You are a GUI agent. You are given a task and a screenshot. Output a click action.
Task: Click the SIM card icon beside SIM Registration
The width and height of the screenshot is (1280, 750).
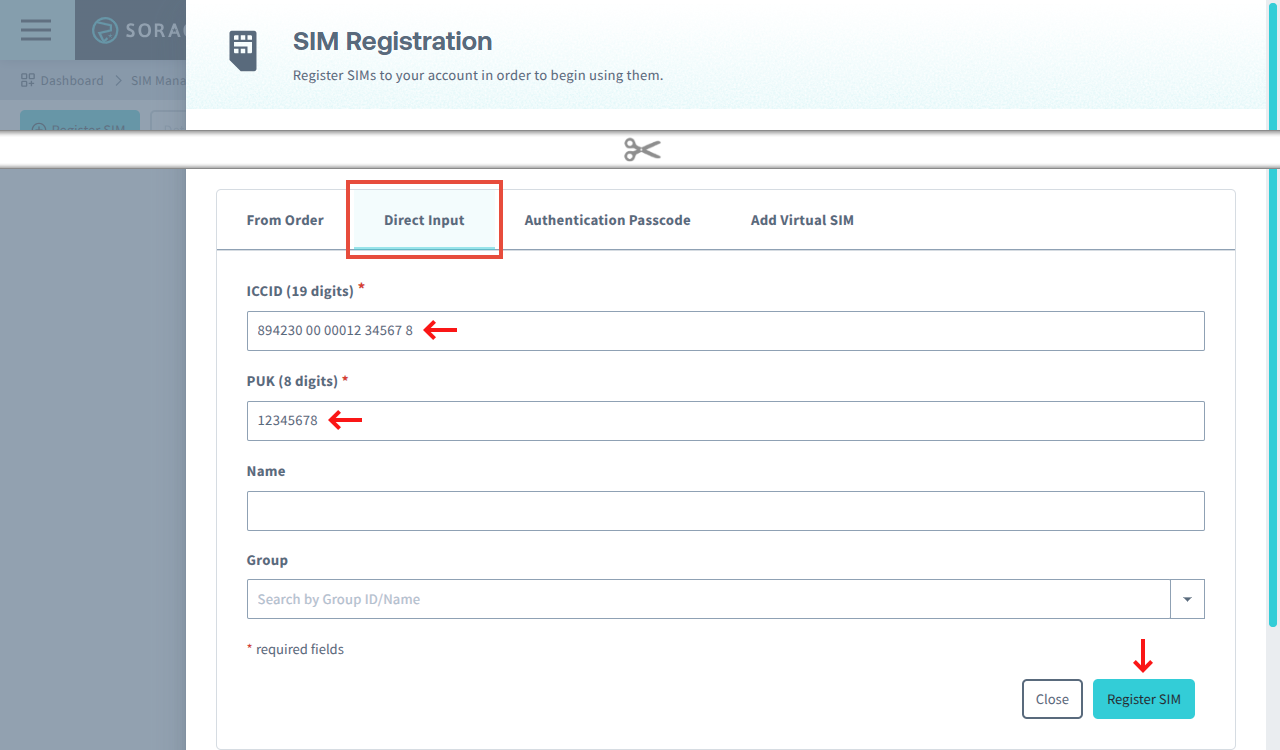tap(243, 49)
